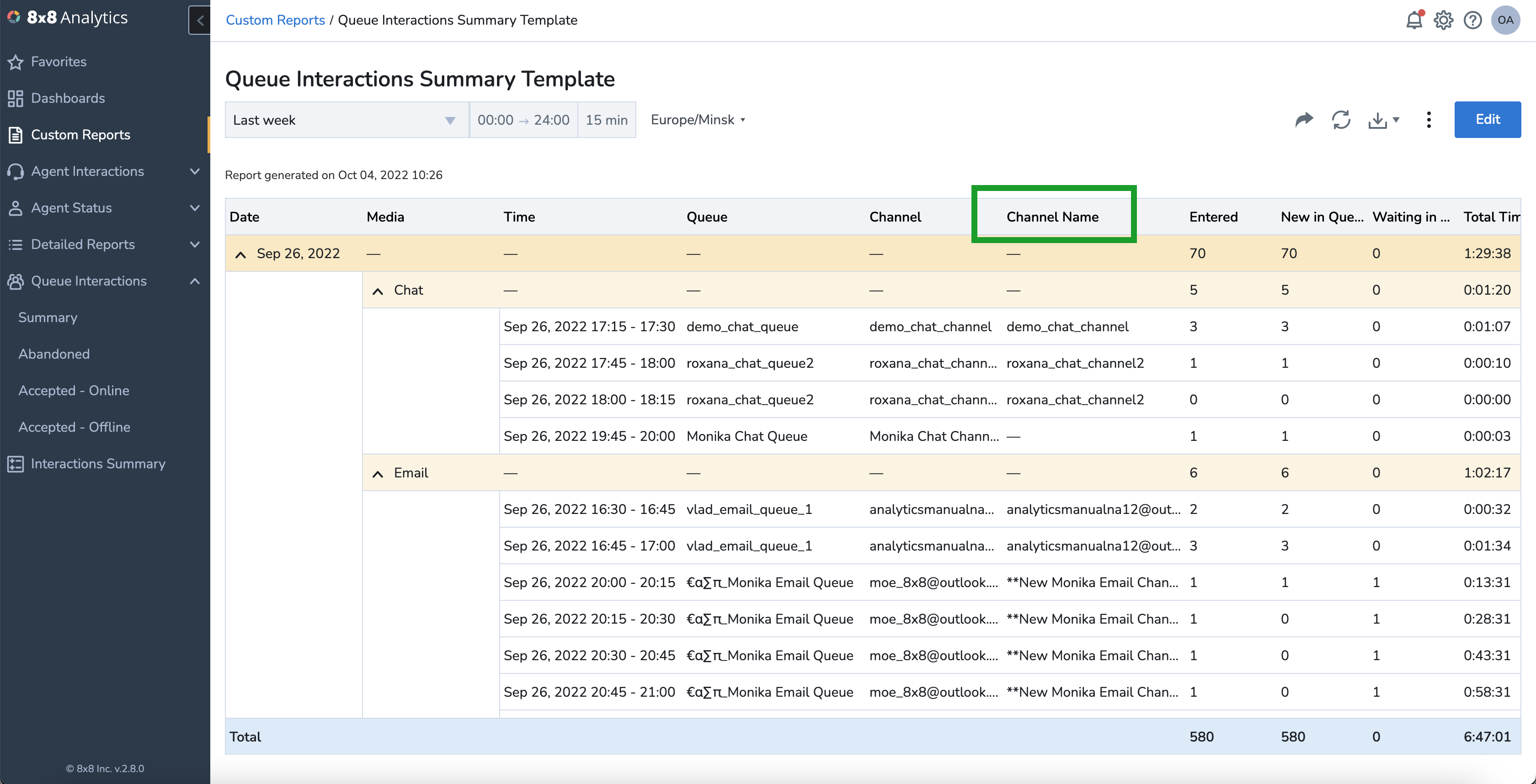Expand the Agent Interactions menu chevron

click(194, 172)
